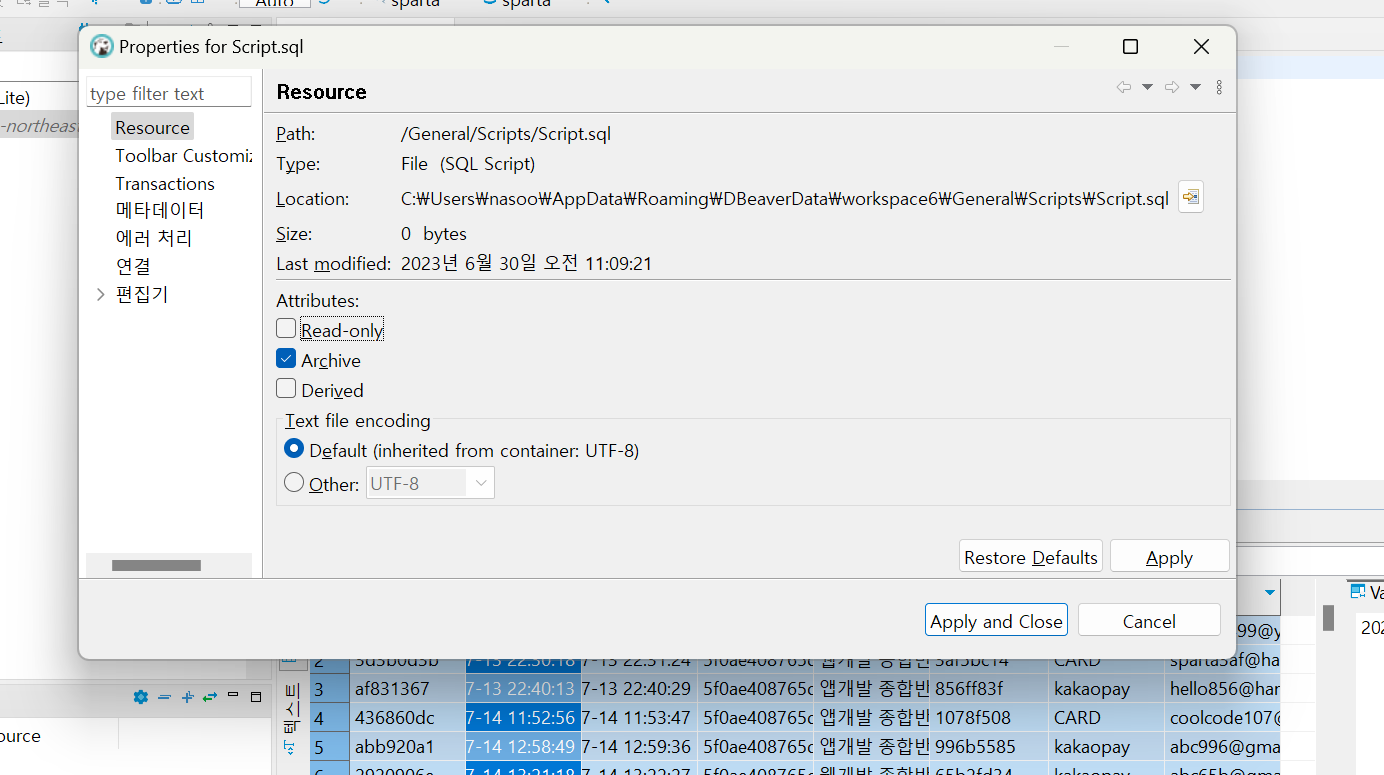This screenshot has width=1384, height=775.
Task: Click the timestamp cell 7-14 11:52:56
Action: pos(523,718)
